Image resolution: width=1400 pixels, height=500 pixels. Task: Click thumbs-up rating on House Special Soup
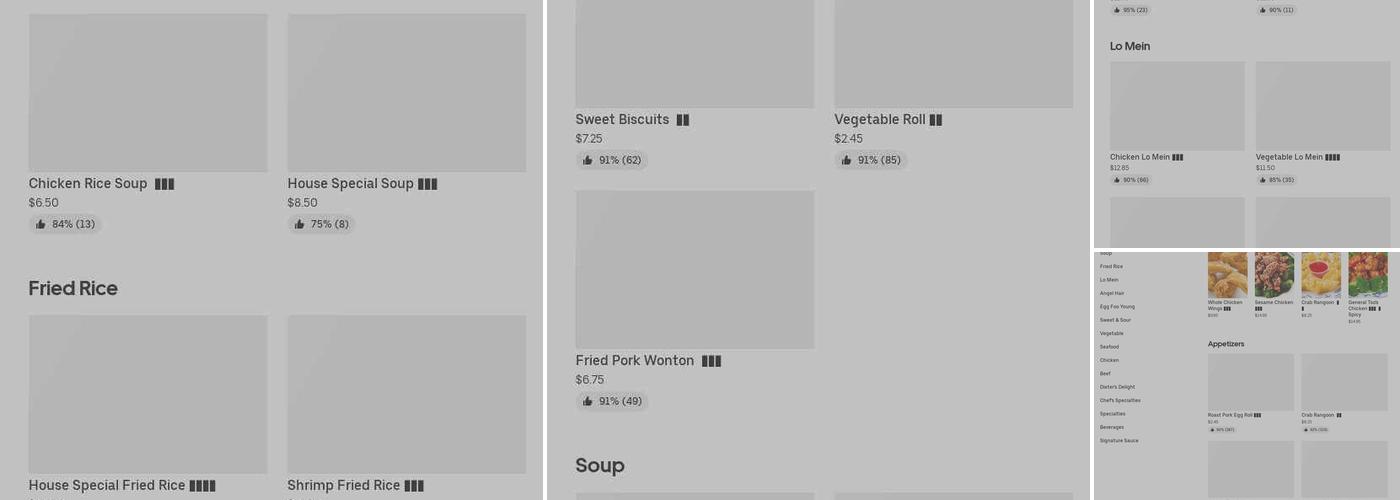(322, 224)
